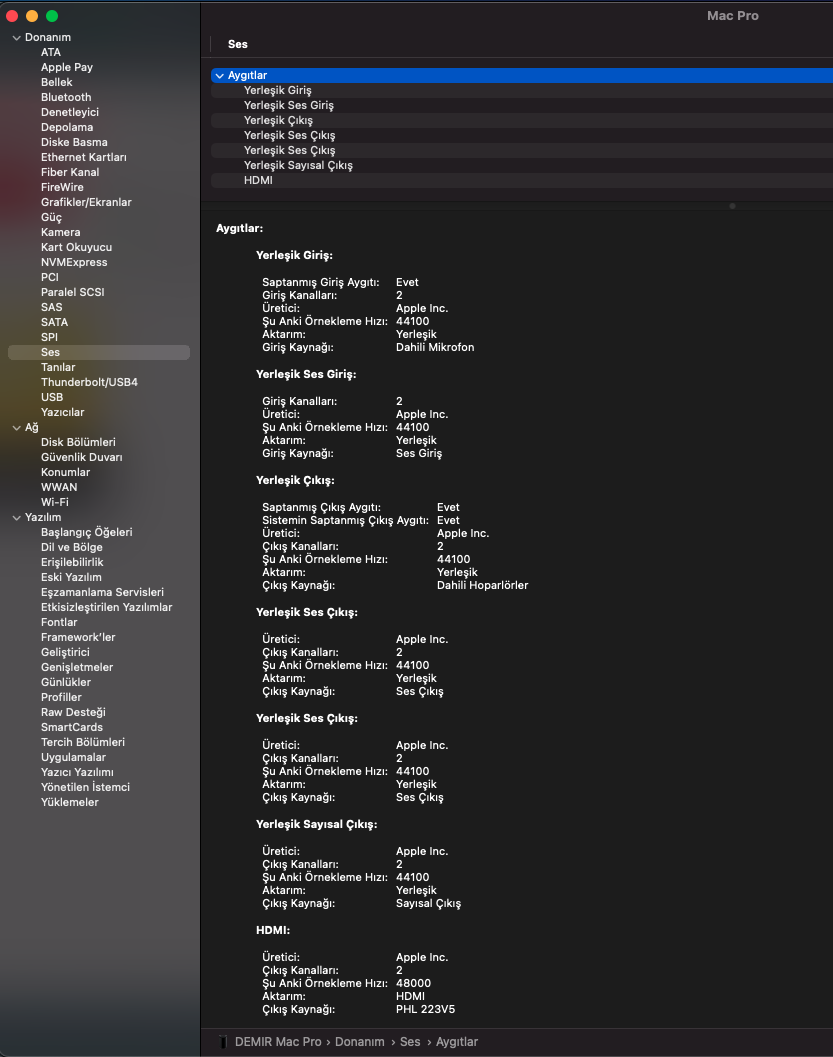Select Grafikler/Ekranlar in the sidebar
This screenshot has height=1057, width=833.
86,202
